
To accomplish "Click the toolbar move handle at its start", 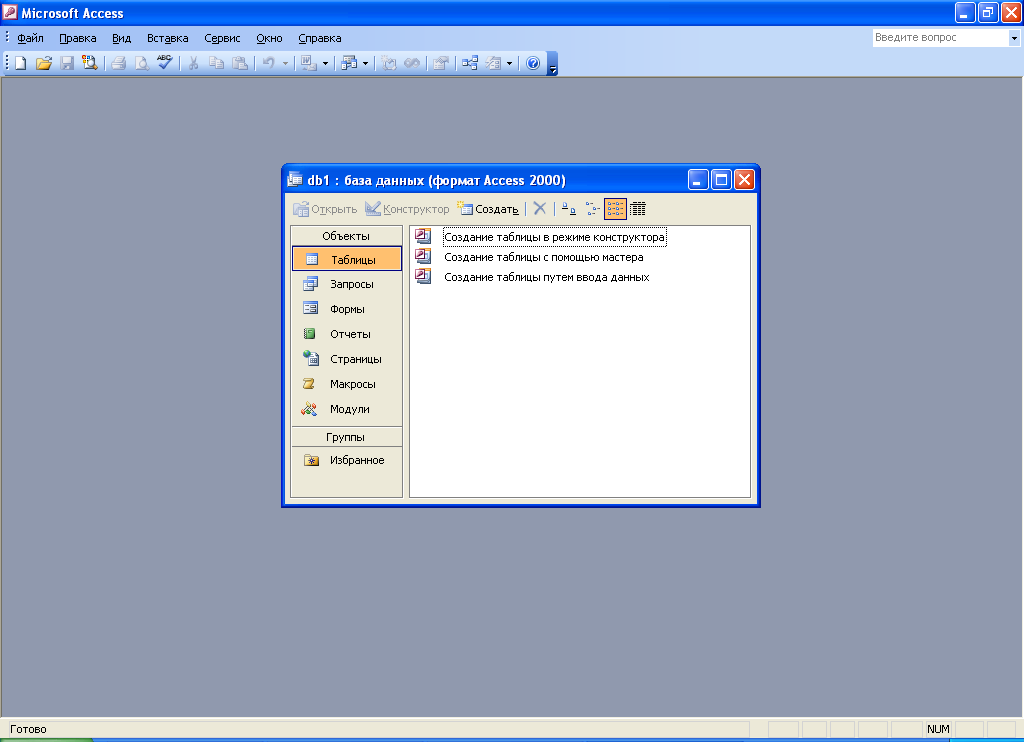I will coord(7,63).
